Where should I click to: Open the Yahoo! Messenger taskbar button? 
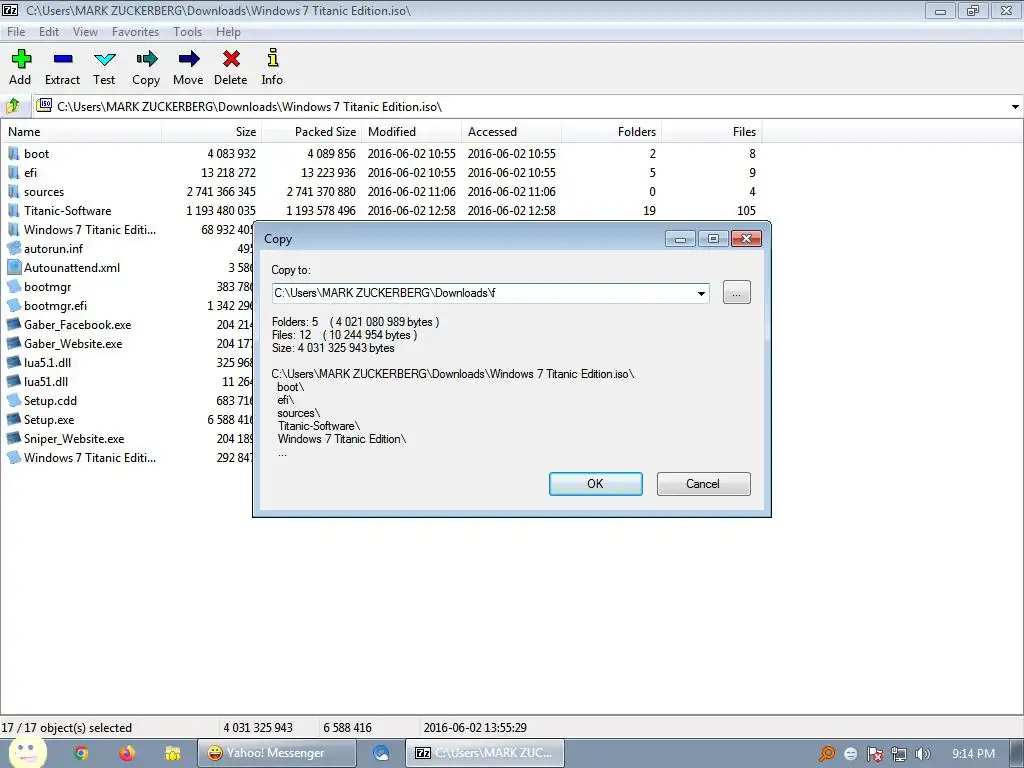click(276, 753)
